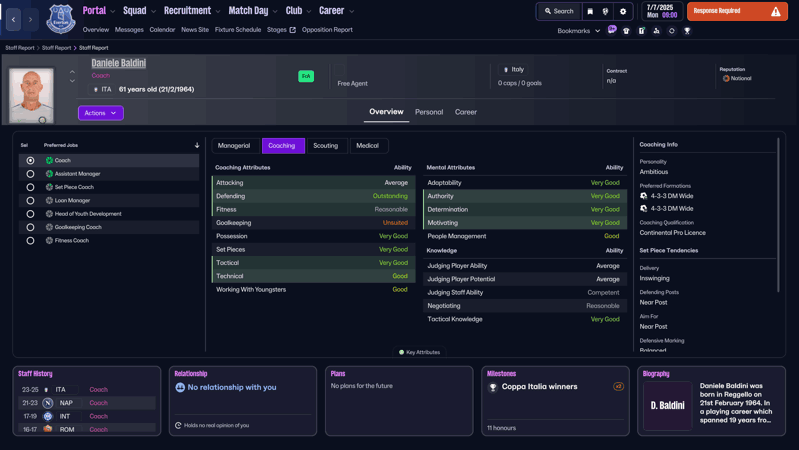Click the staff portrait photo
Screen dimensions: 799x450
[31, 96]
